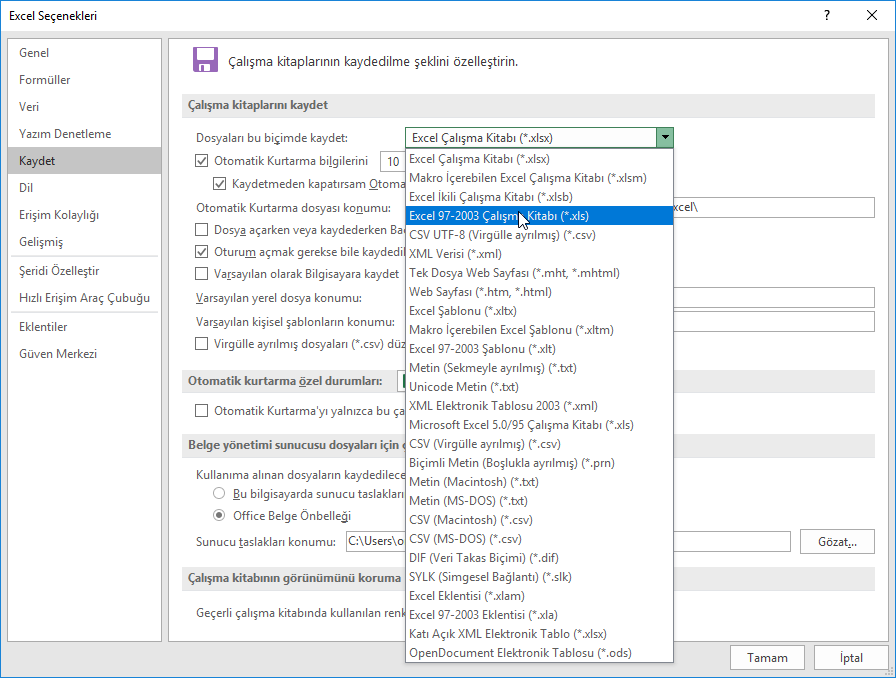
Task: Choose Excel Şablonu (*.xltx)
Action: click(539, 311)
